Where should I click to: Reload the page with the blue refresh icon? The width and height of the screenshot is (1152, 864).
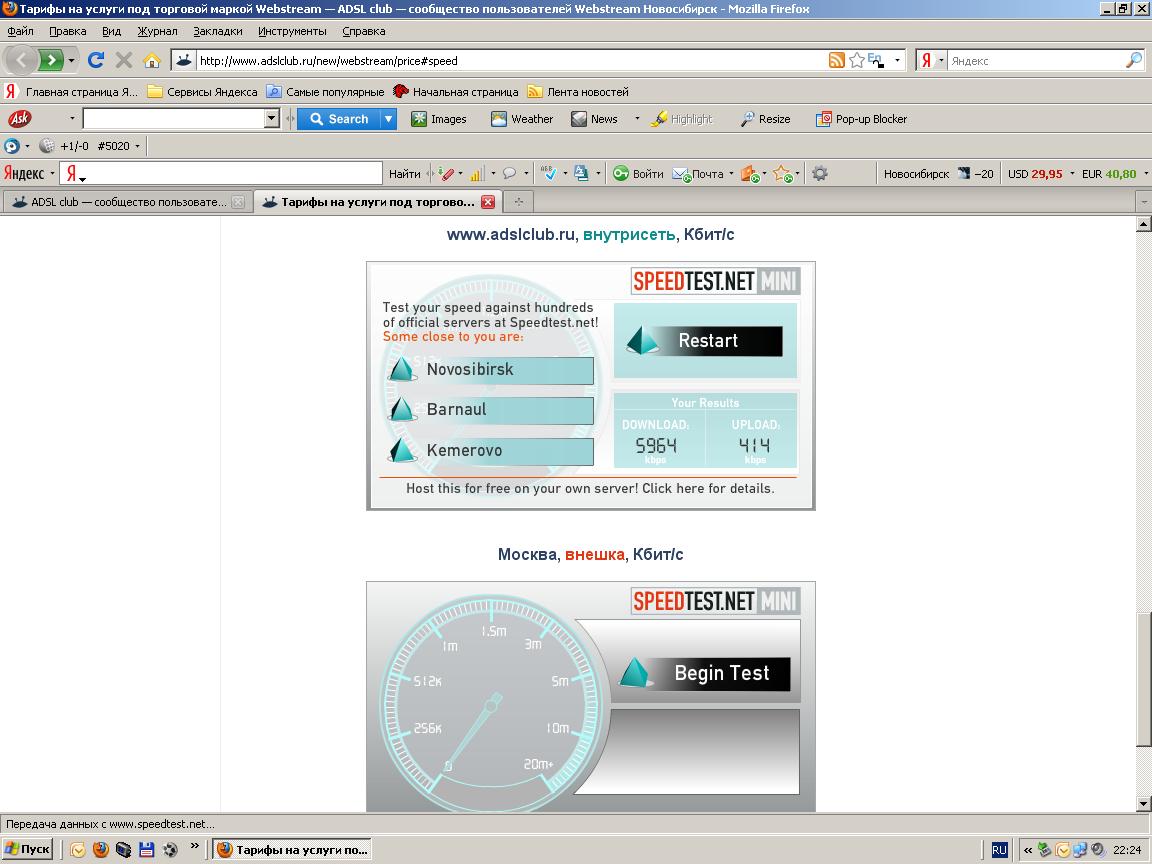click(96, 60)
